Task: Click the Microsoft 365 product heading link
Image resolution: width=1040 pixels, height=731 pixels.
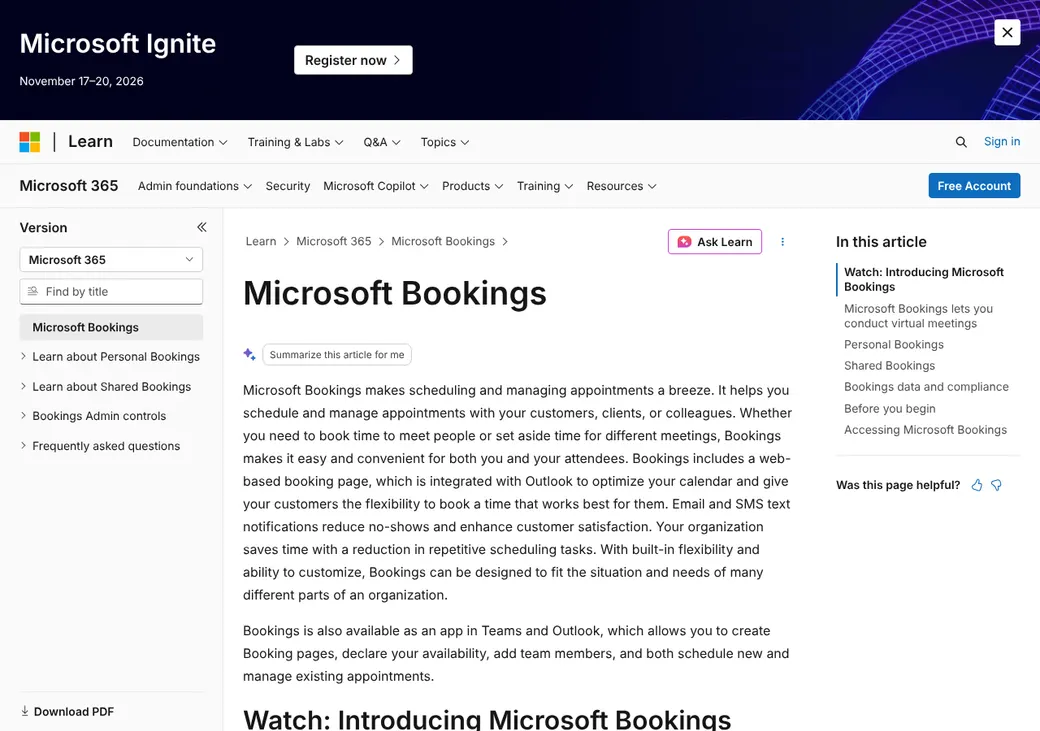Action: pyautogui.click(x=68, y=186)
